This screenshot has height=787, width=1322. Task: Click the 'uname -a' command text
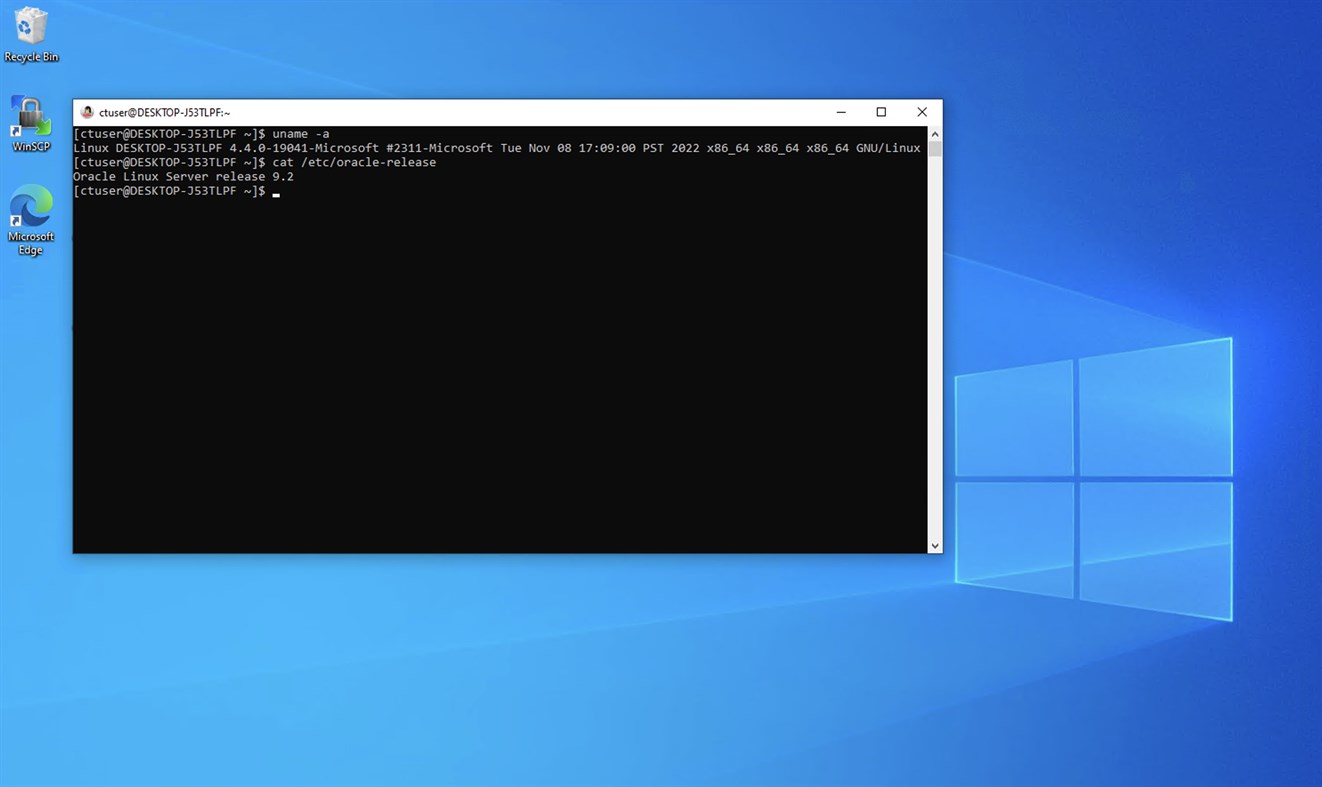click(x=301, y=134)
